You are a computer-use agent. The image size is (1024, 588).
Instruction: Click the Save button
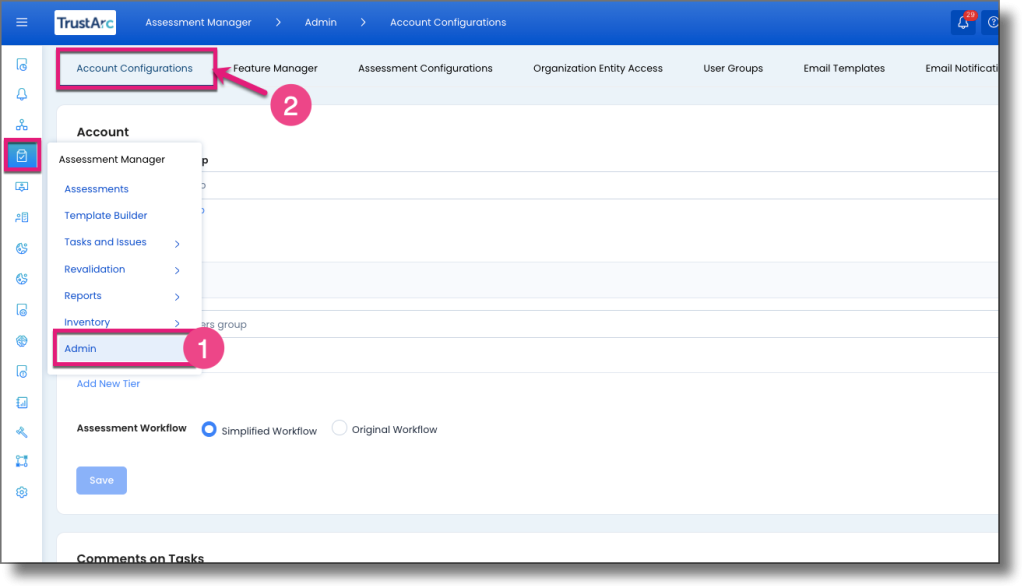pos(101,480)
